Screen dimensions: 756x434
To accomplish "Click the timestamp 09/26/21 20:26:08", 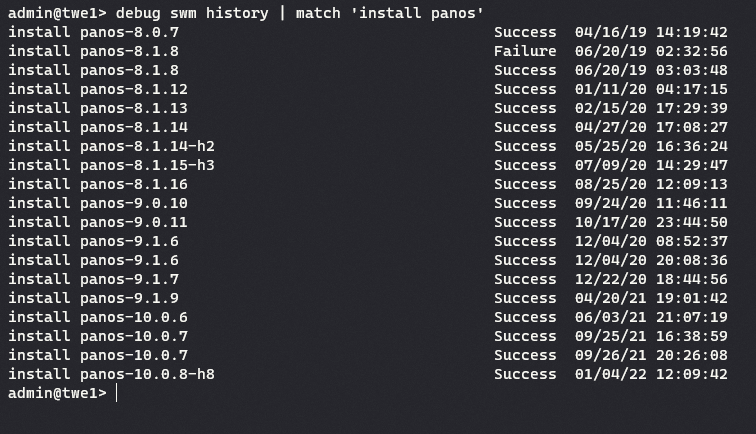I will (x=651, y=355).
